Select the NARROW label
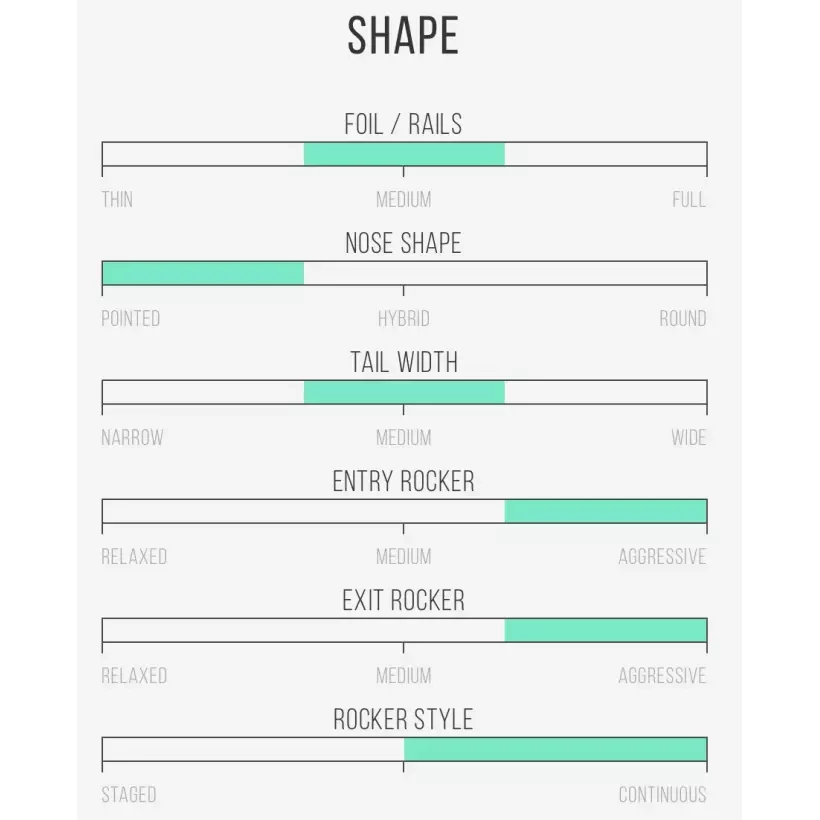This screenshot has width=820, height=820. [x=133, y=438]
